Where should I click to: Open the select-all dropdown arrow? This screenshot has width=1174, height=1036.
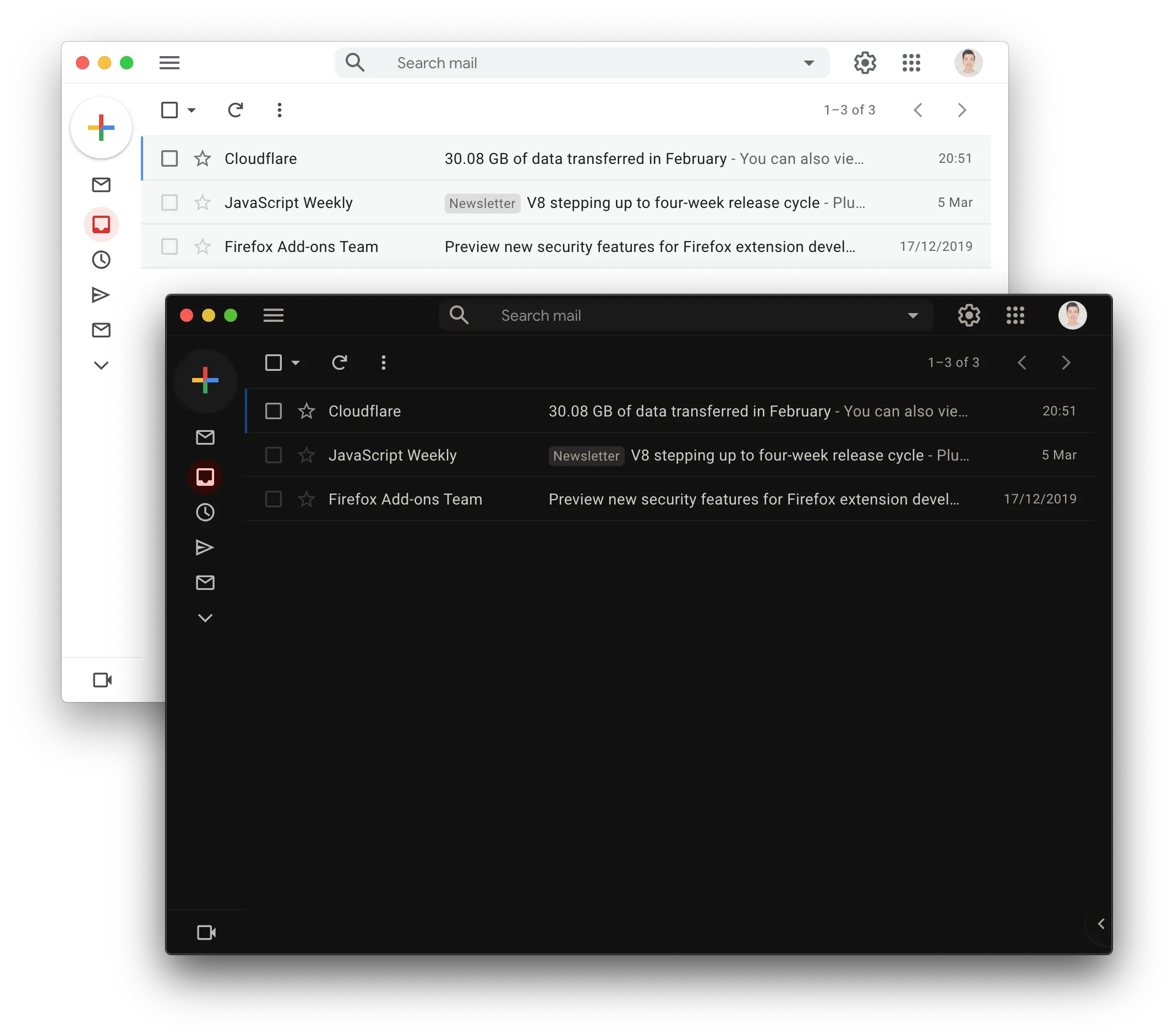[296, 363]
